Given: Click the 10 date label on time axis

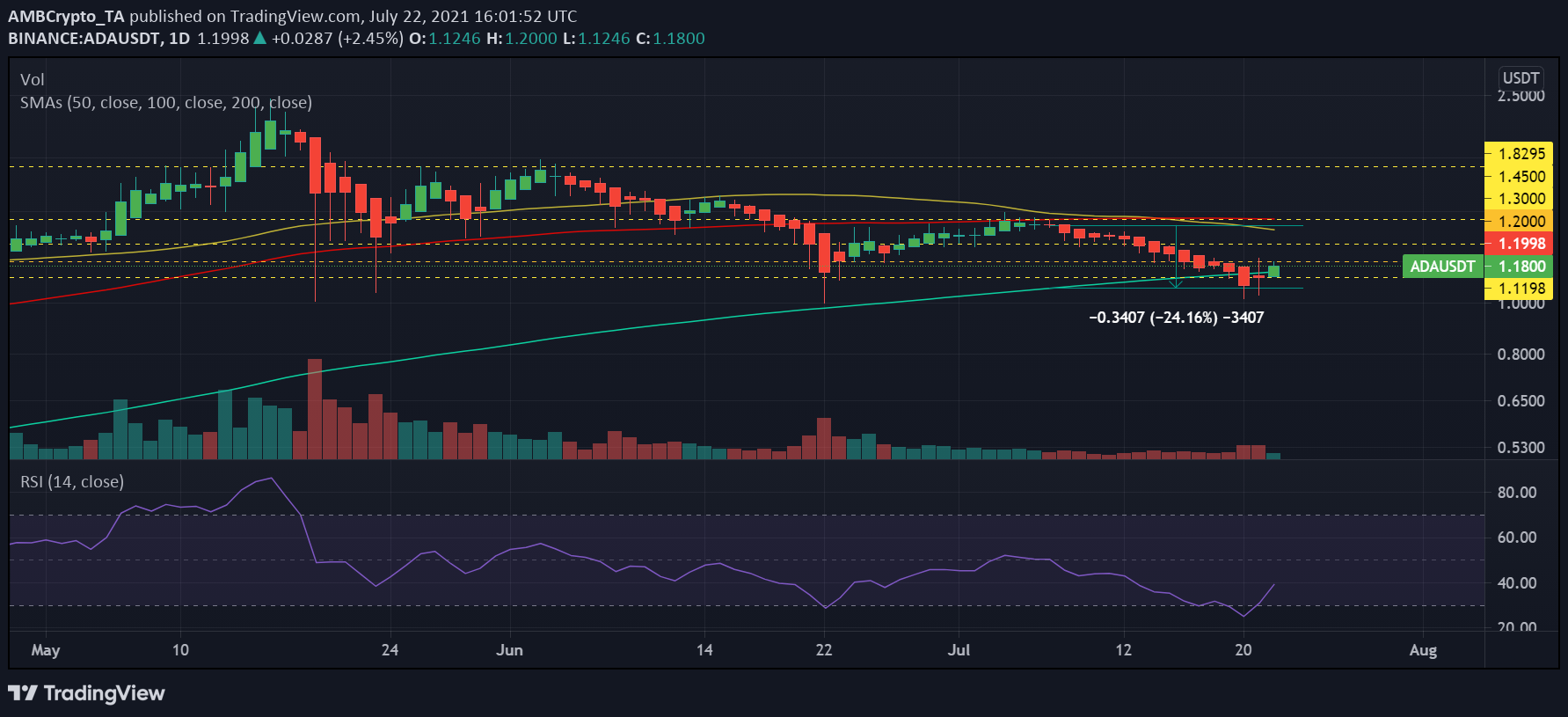Looking at the screenshot, I should point(180,650).
